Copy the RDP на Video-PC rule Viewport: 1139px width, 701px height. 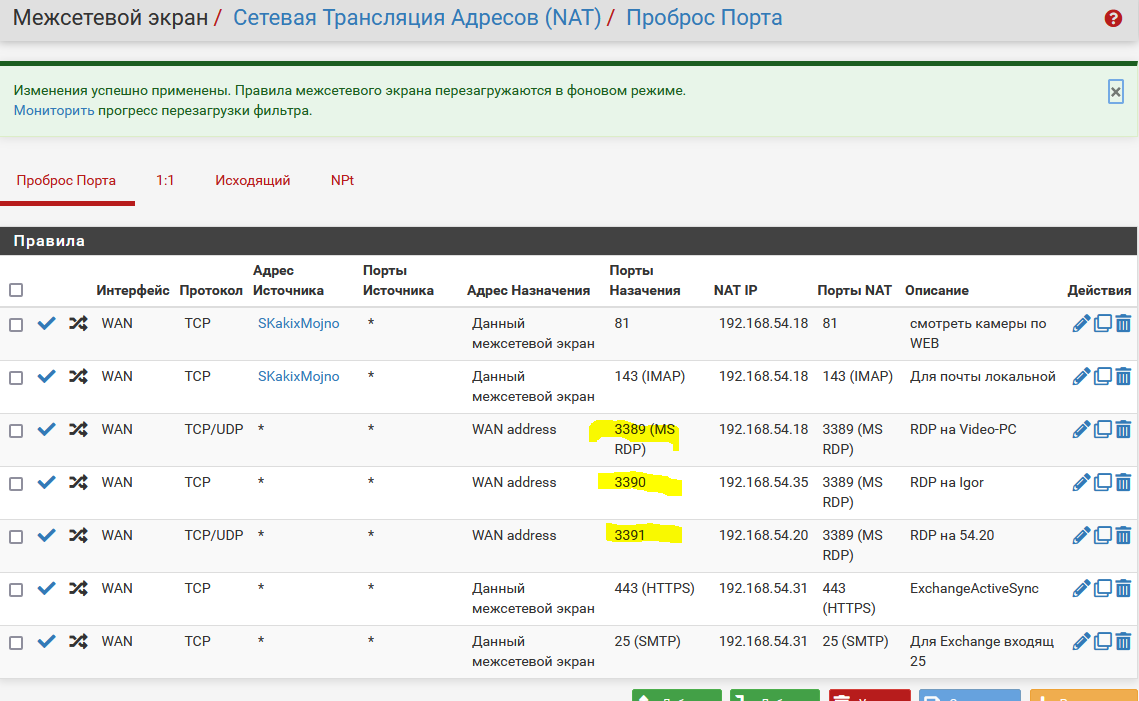click(x=1102, y=429)
